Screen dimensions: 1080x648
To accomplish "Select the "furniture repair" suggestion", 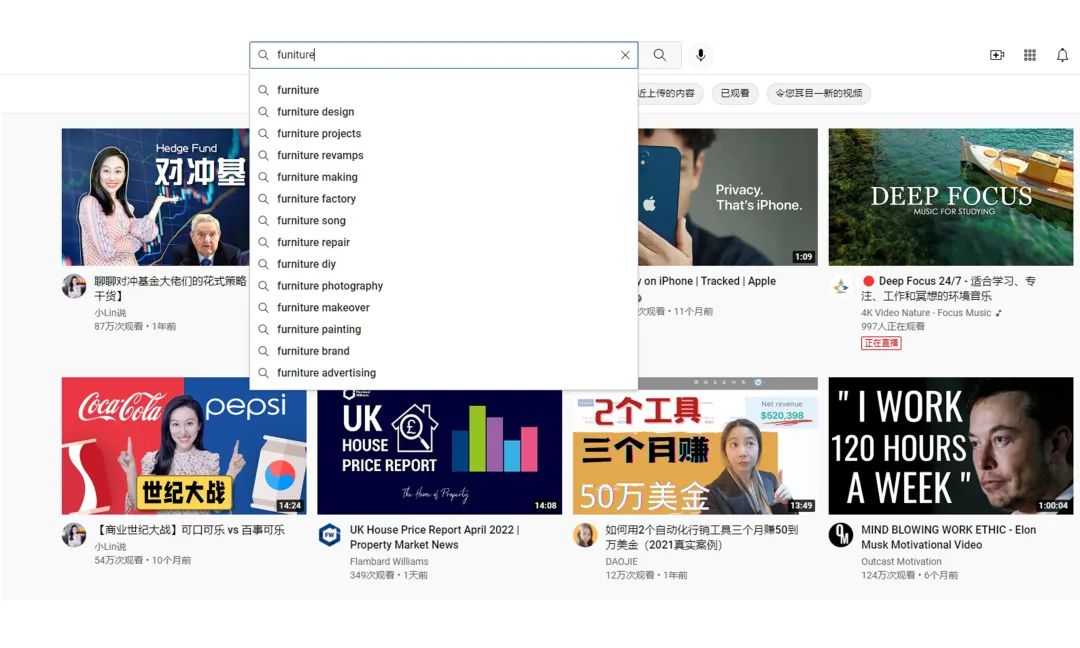I will 314,242.
